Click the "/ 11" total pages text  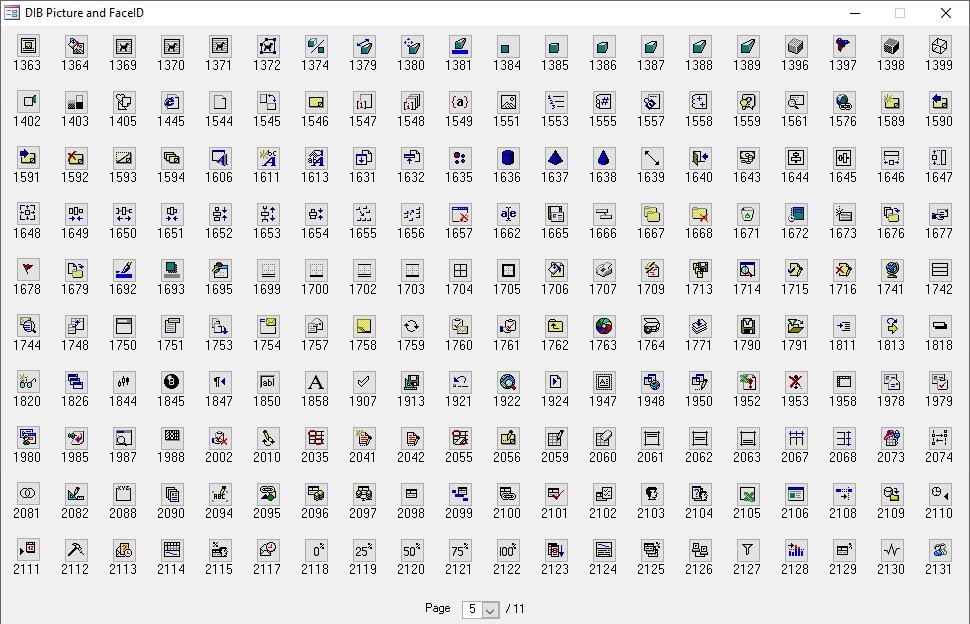click(515, 609)
